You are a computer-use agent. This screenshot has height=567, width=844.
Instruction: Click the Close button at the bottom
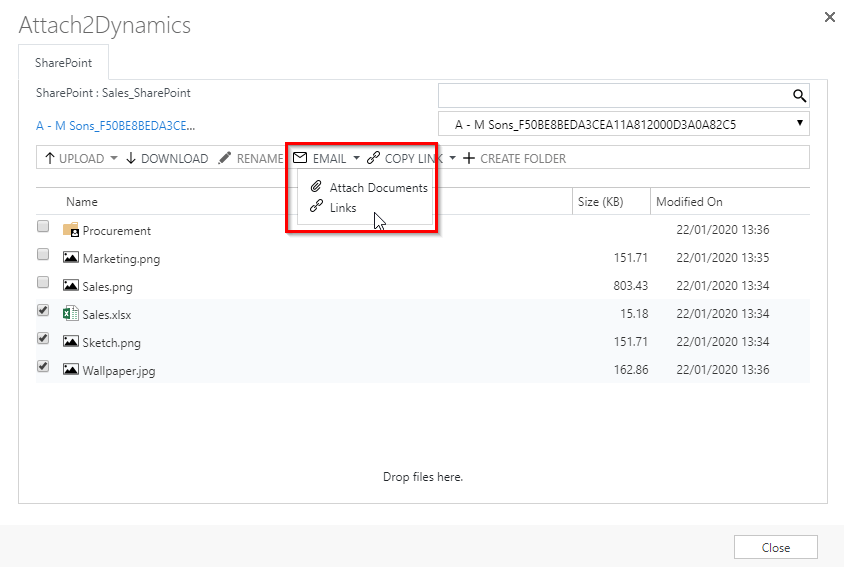click(776, 548)
